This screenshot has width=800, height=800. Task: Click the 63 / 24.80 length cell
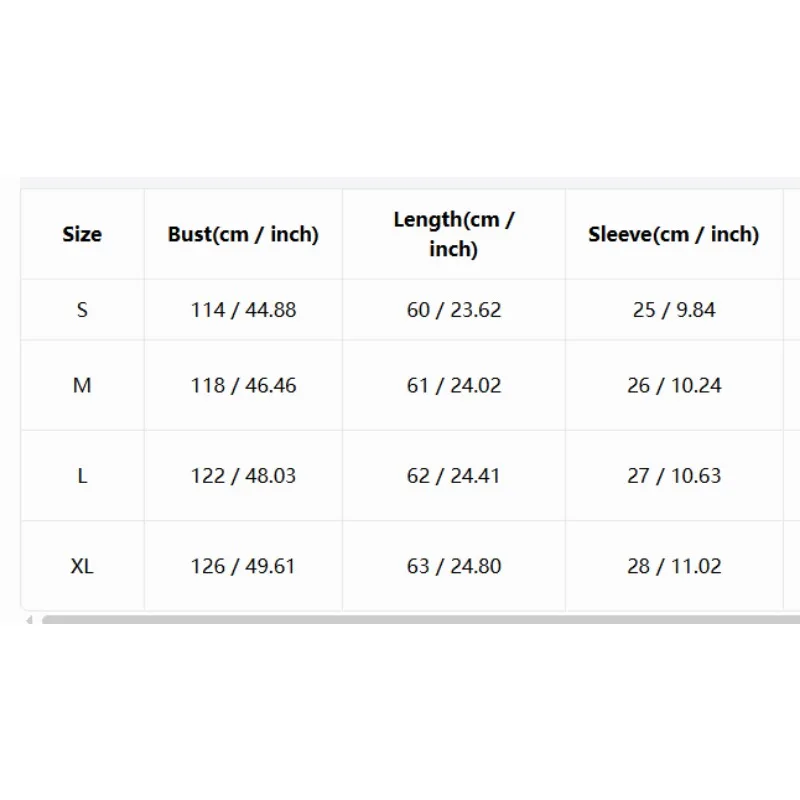click(454, 566)
